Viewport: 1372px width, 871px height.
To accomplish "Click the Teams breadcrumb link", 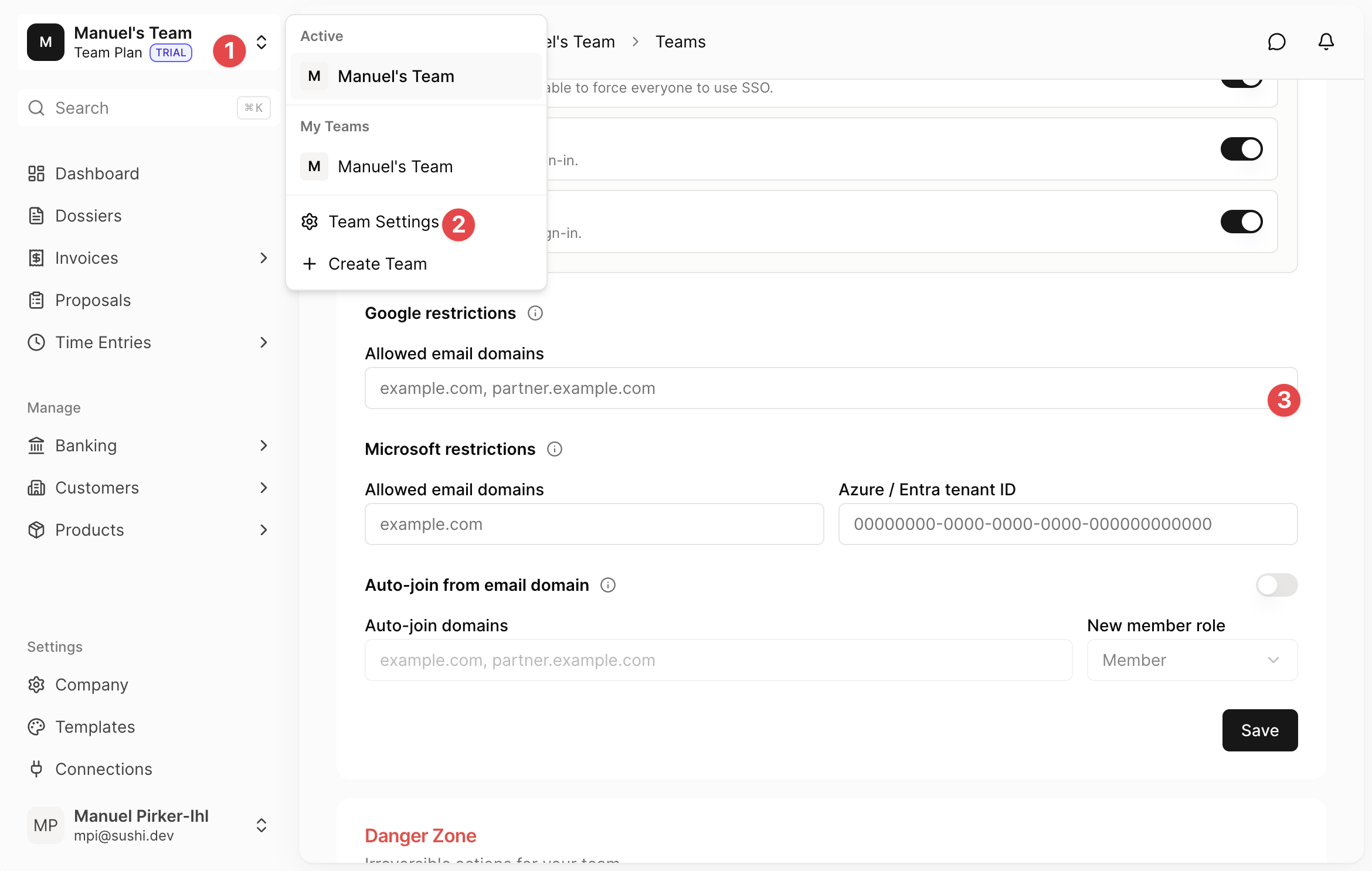I will tap(680, 42).
